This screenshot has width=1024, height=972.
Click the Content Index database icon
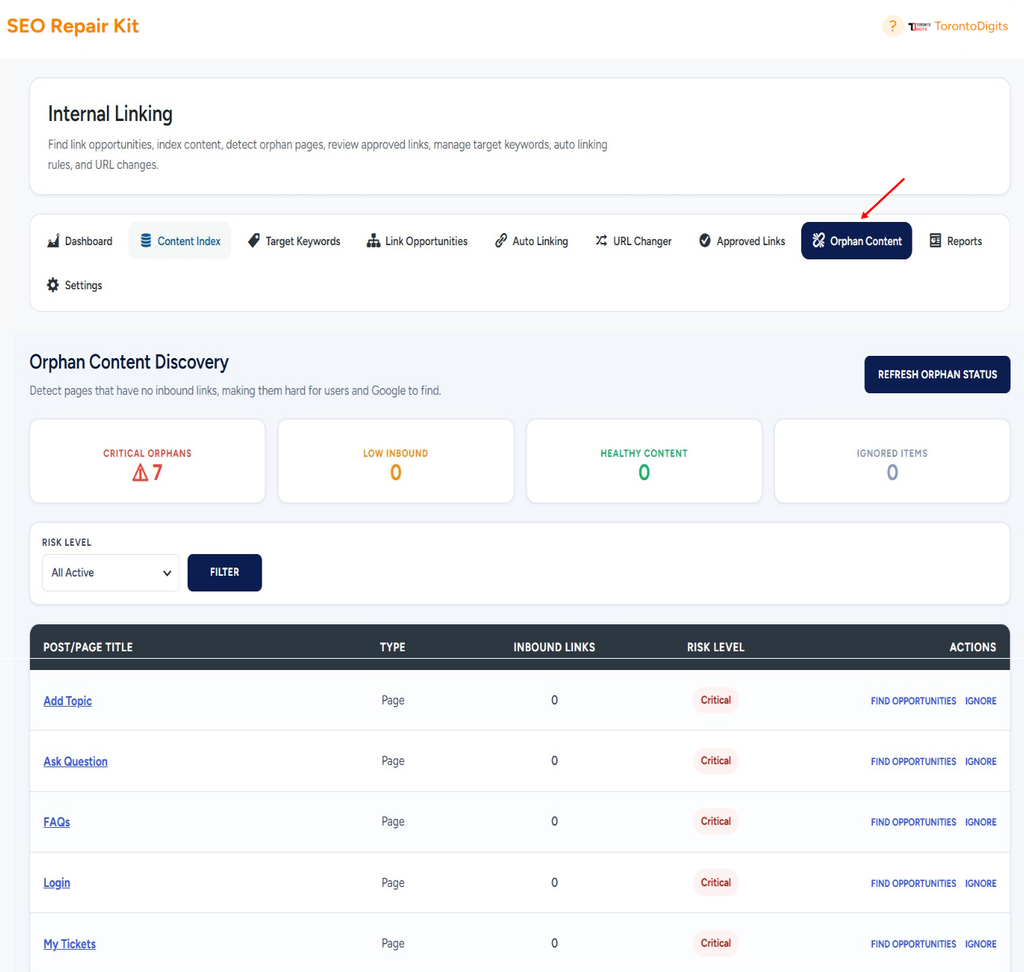point(146,240)
